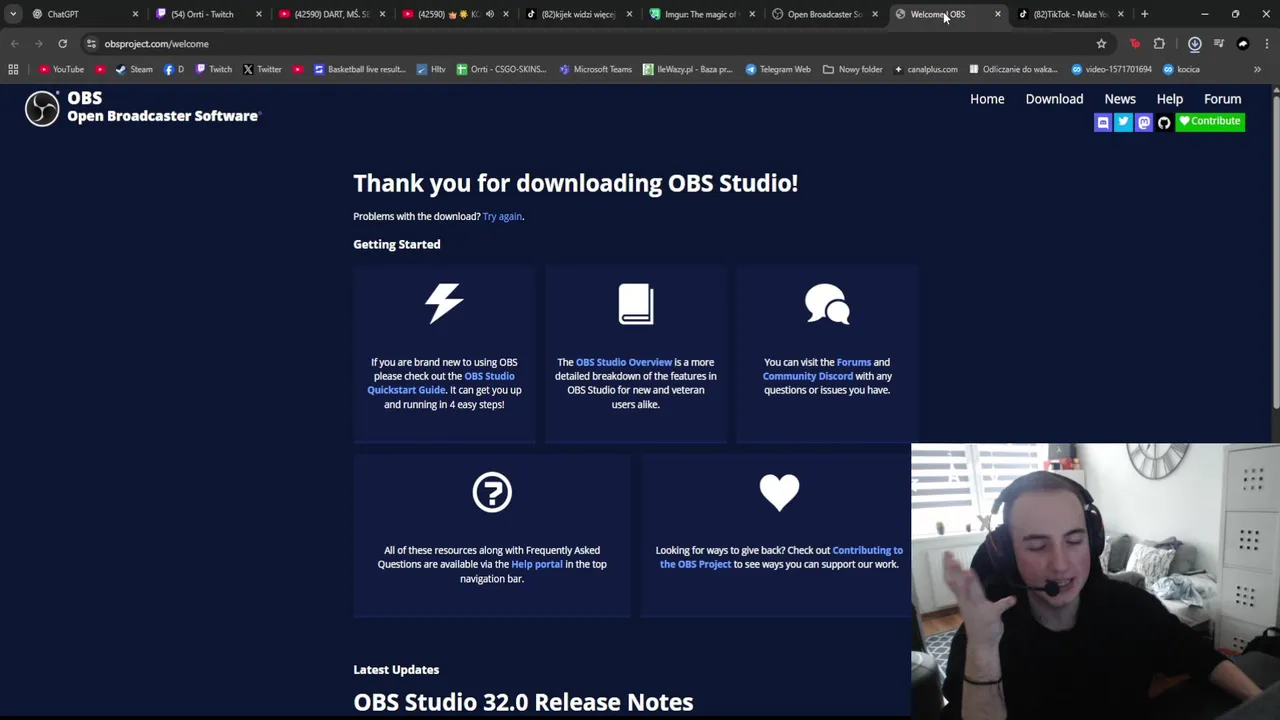Screen dimensions: 1280x720
Task: Open Contributing to the OBS Project link
Action: click(781, 557)
